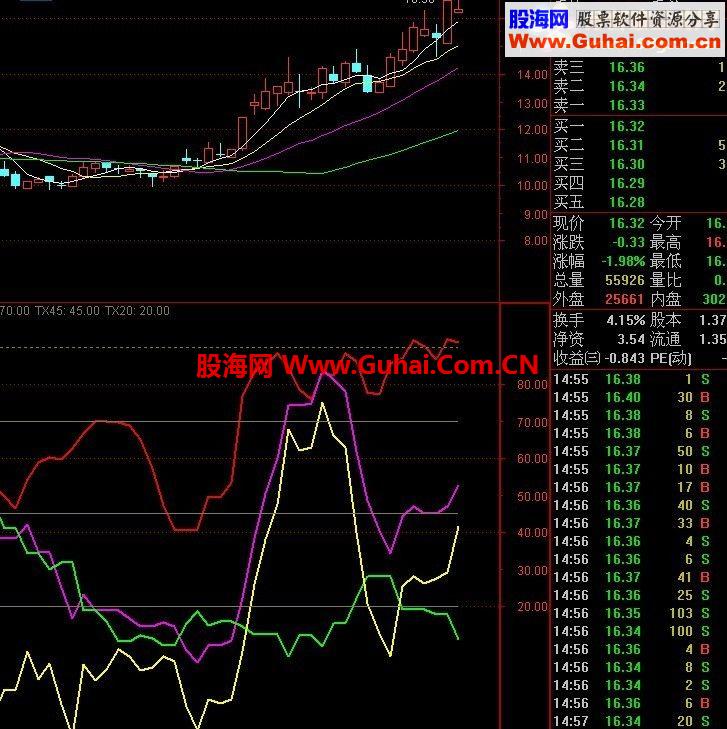This screenshot has width=727, height=729.
Task: Click the 外盘 value 25661
Action: click(624, 299)
